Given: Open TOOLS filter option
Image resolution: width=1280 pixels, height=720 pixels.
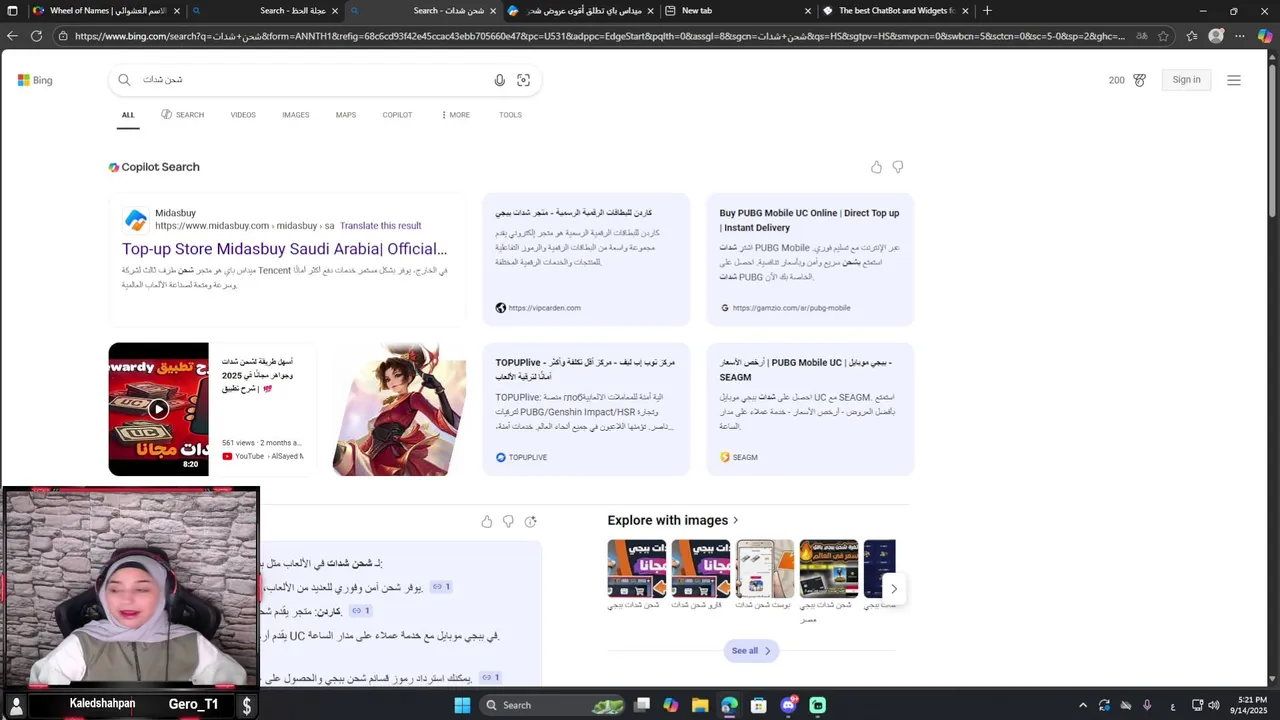Looking at the screenshot, I should point(511,115).
